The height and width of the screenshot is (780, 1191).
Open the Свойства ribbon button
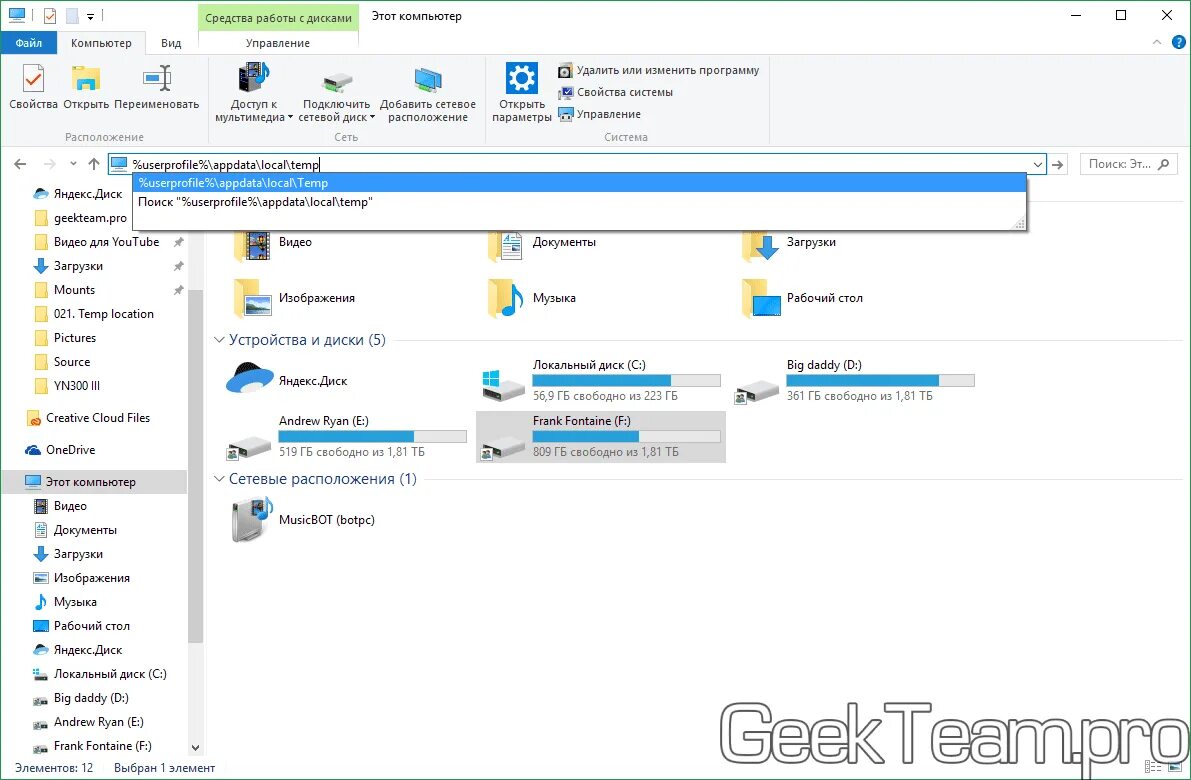(33, 87)
